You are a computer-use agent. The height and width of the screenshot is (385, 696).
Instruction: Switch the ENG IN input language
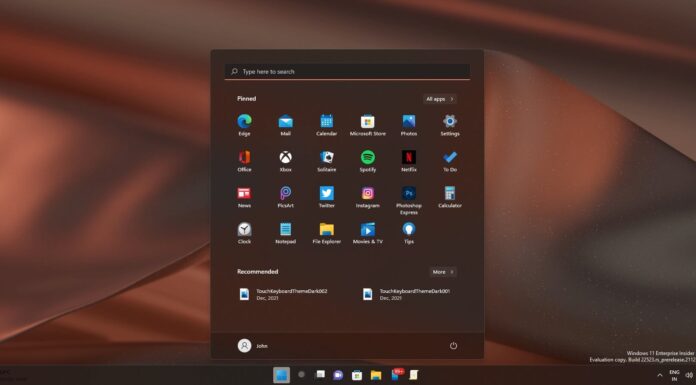[x=674, y=375]
